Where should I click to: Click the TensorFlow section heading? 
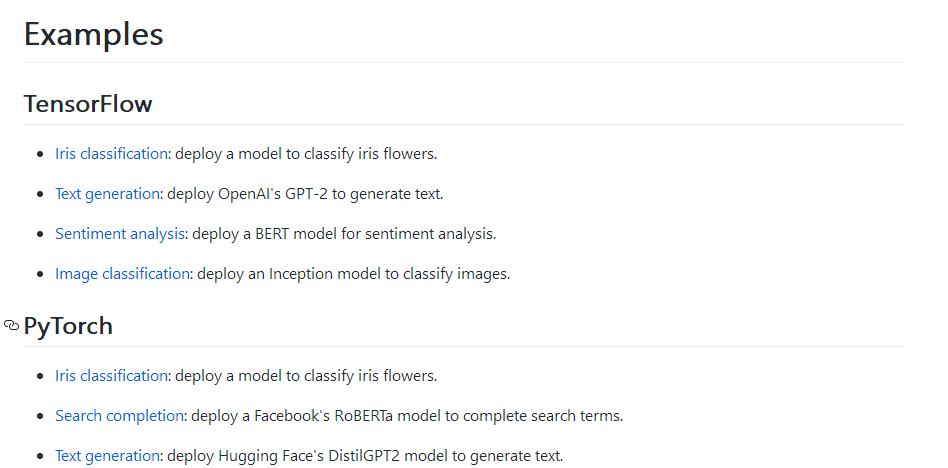[x=88, y=104]
